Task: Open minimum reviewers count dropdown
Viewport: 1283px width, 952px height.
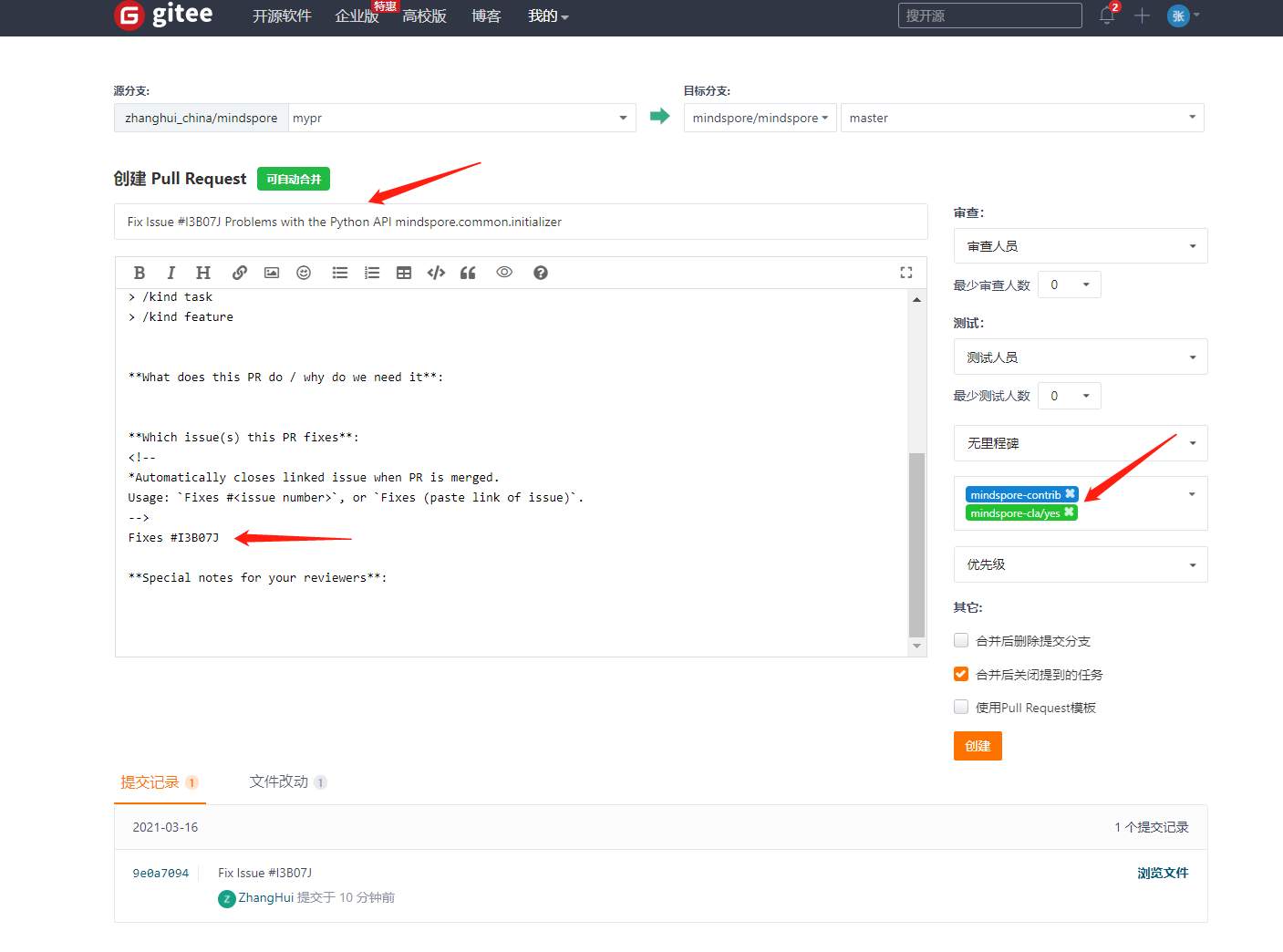Action: pos(1070,285)
